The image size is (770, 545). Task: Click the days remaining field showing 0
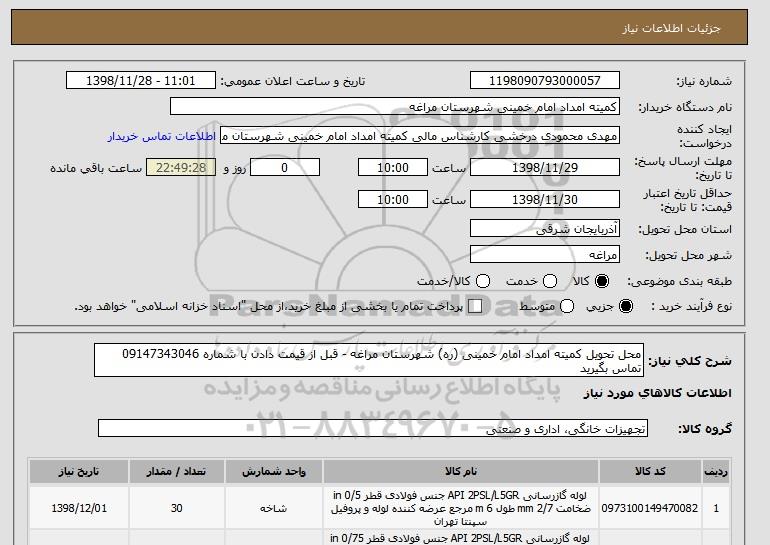pyautogui.click(x=285, y=167)
